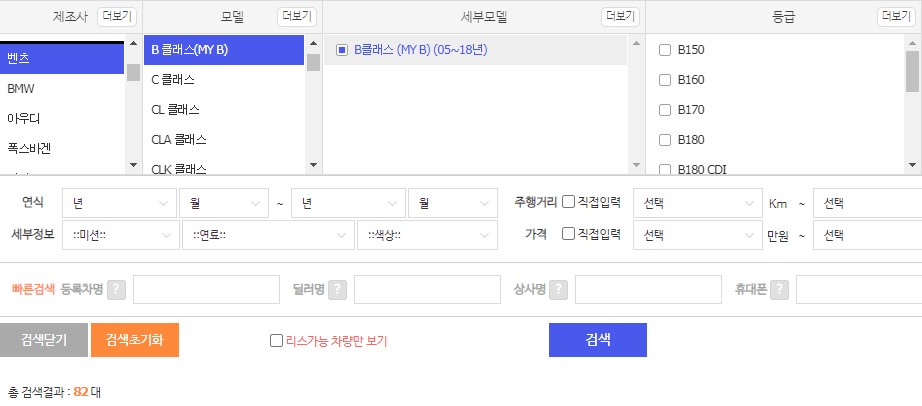Select B 클래스(MY B) model
Viewport: 922px width, 406px height.
[x=224, y=50]
